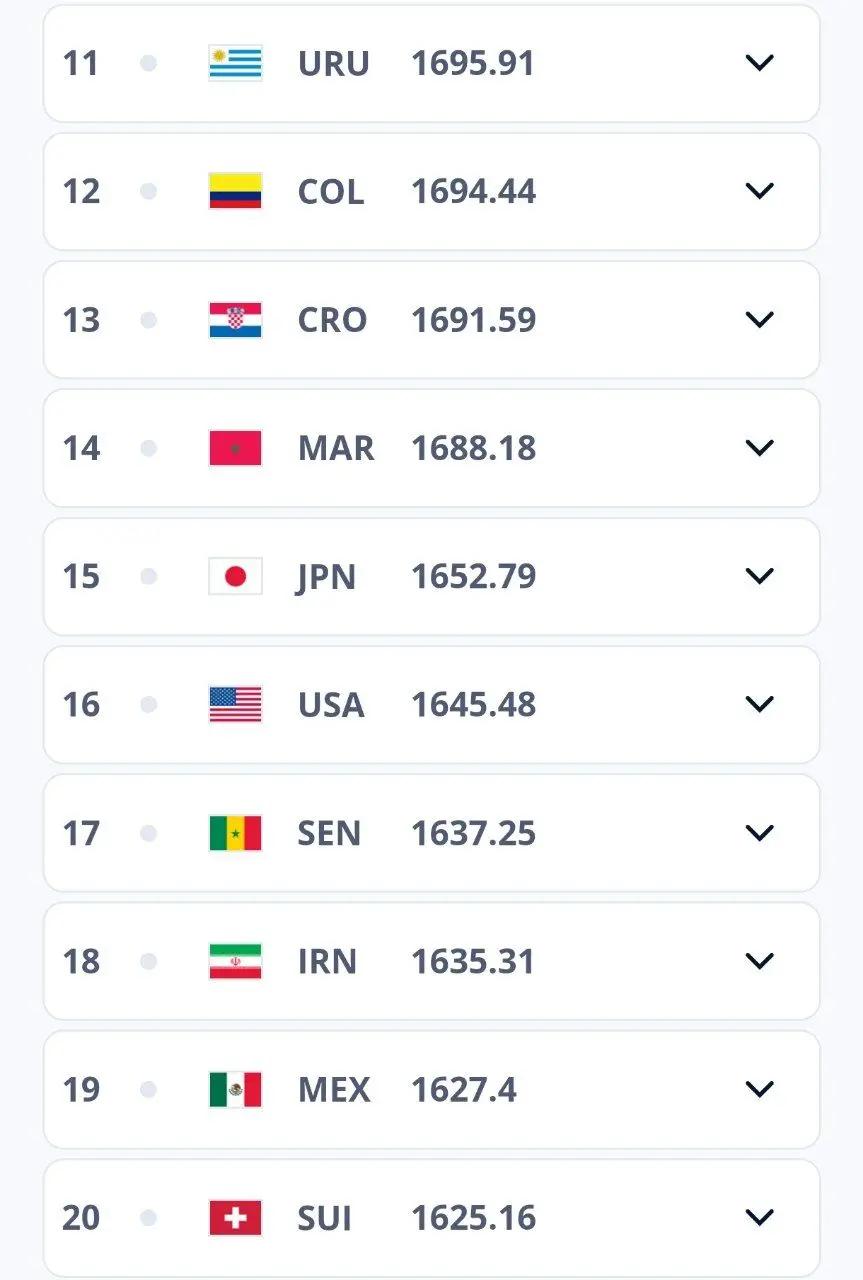Click the MEX team code label
The image size is (863, 1280).
point(334,1089)
